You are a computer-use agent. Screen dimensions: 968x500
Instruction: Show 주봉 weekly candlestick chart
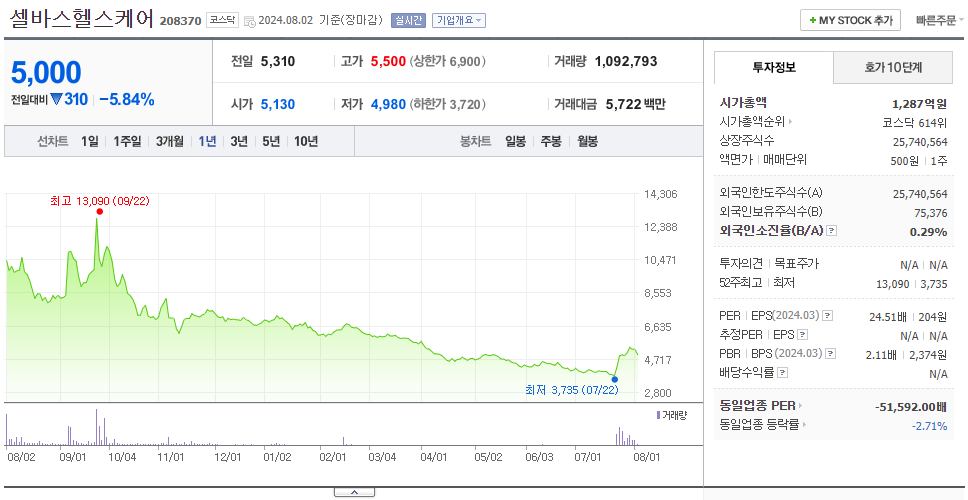pos(551,141)
